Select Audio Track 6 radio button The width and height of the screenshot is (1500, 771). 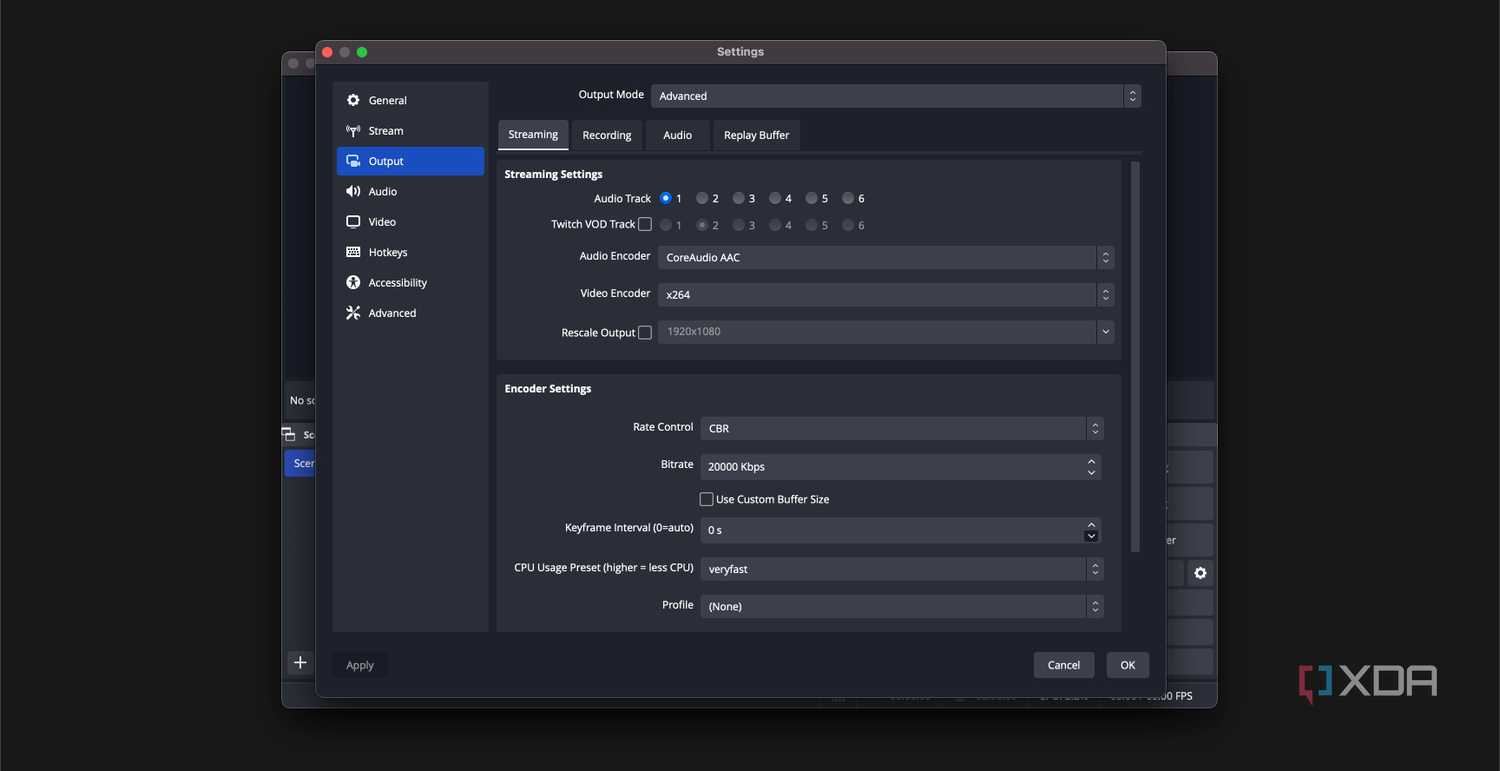point(848,198)
